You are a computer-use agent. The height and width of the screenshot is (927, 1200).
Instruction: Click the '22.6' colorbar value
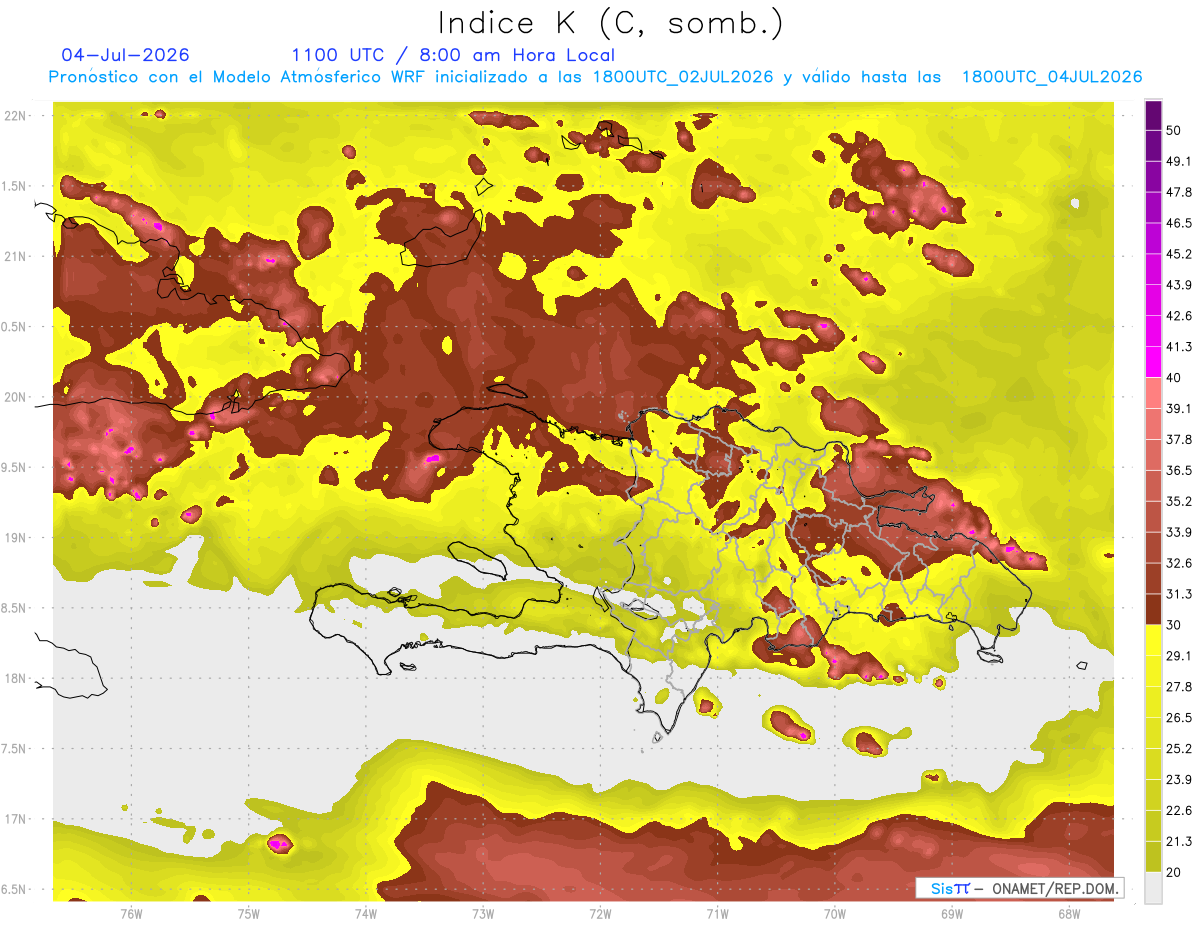1179,811
